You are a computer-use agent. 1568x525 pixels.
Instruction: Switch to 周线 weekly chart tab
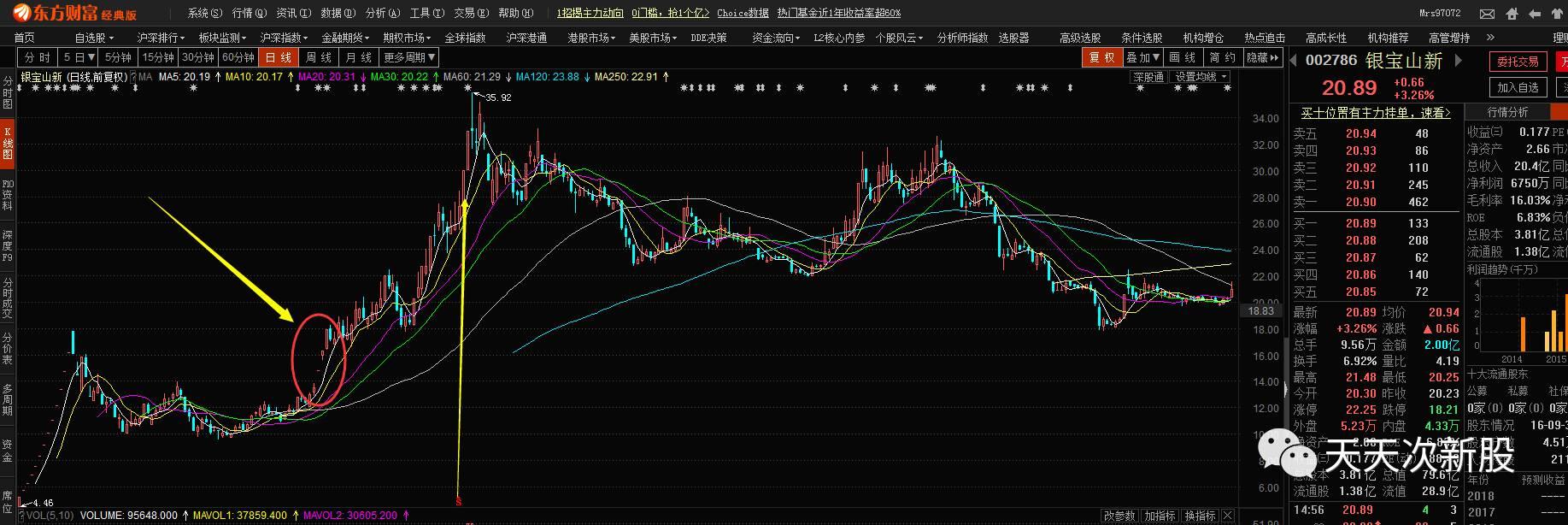[319, 57]
